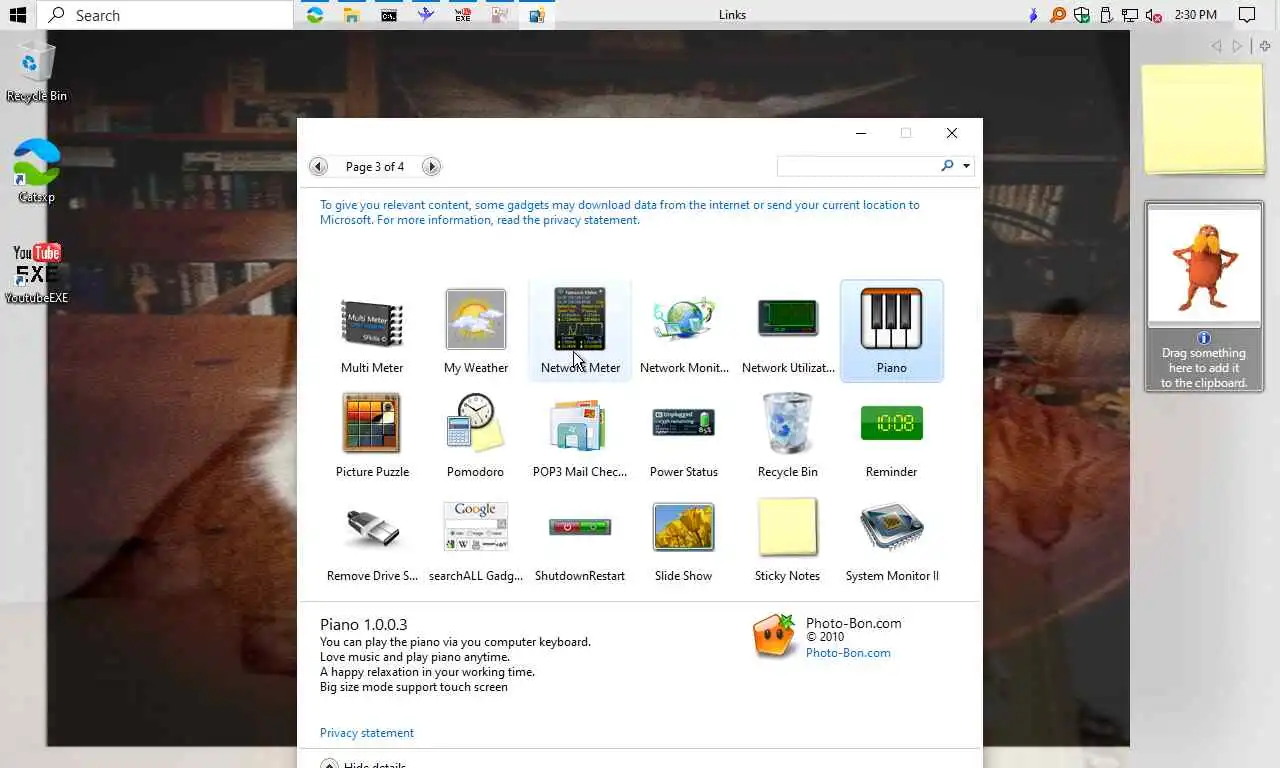Open Command Prompt from the taskbar
This screenshot has height=768, width=1280.
(x=389, y=15)
